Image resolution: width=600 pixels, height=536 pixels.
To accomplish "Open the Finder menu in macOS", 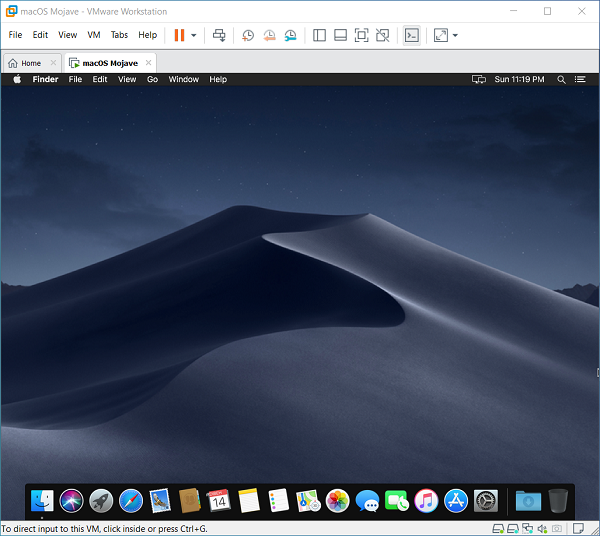I will (45, 79).
